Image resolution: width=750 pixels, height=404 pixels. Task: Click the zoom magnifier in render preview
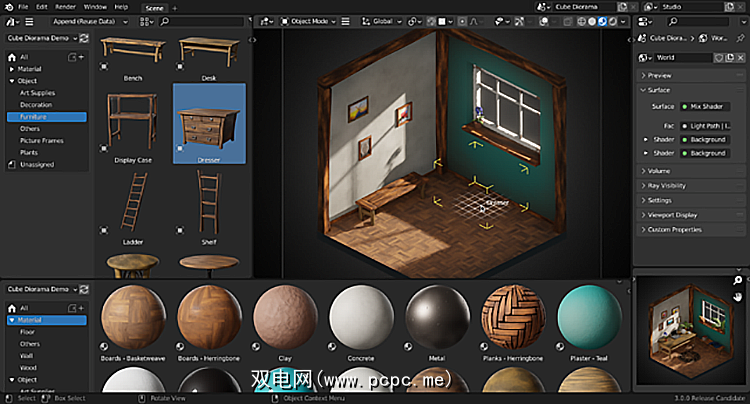pyautogui.click(x=738, y=281)
